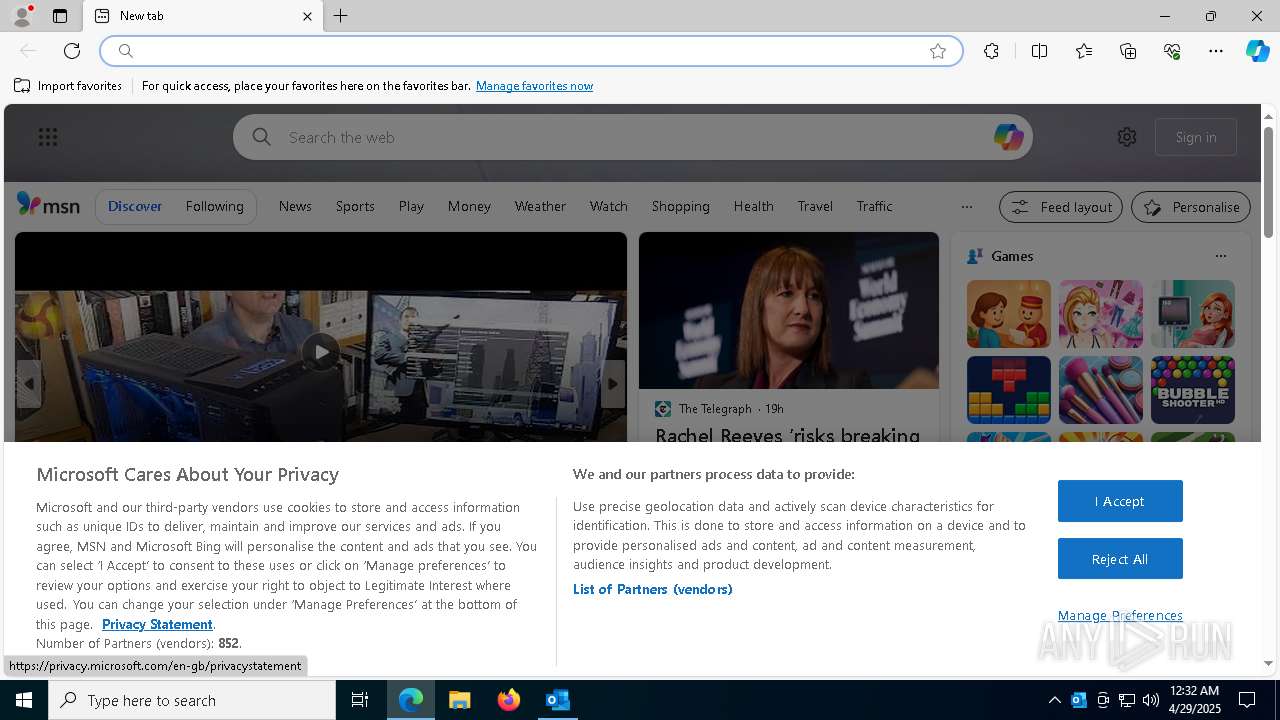Close the New tab

click(307, 16)
